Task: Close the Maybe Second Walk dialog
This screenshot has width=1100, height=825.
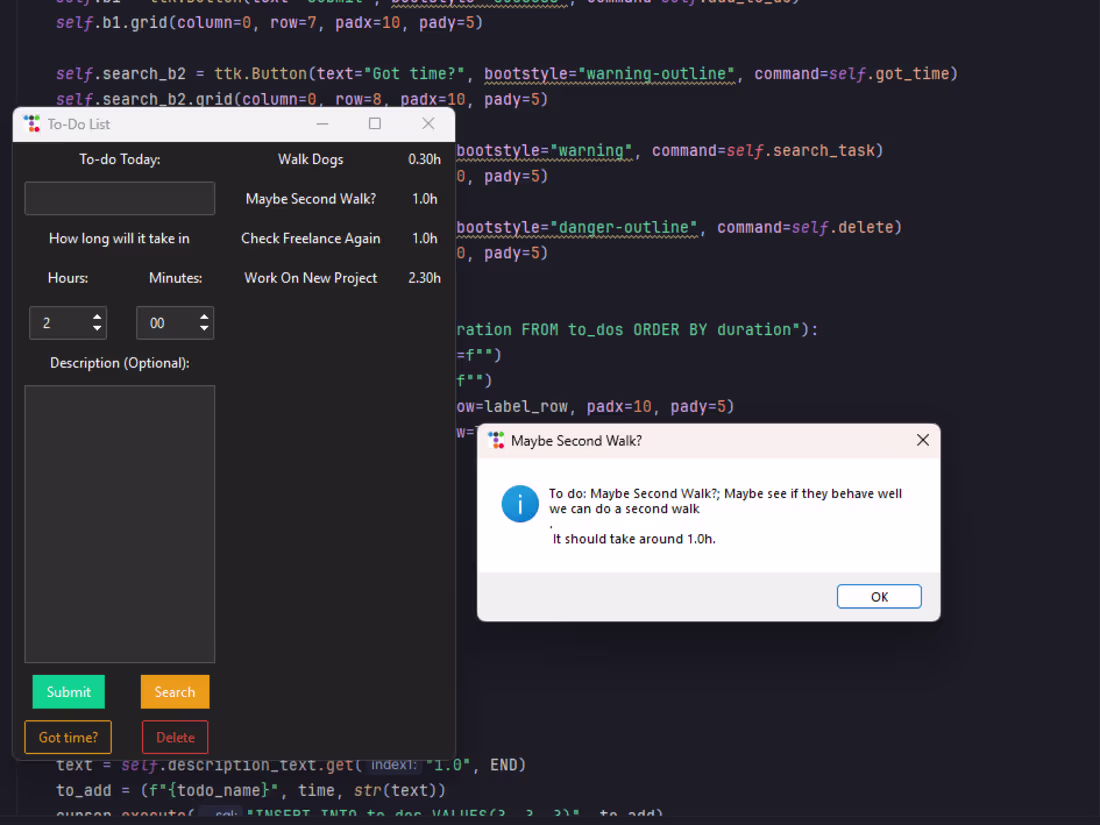Action: (923, 440)
